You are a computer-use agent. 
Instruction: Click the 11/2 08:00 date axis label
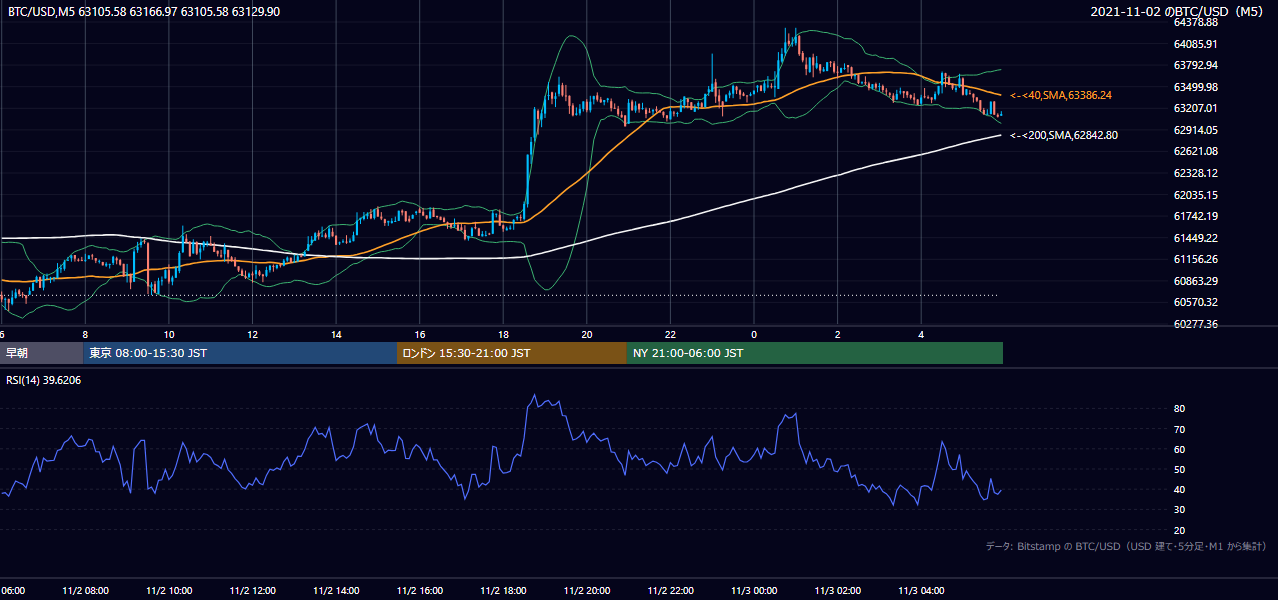tap(85, 591)
